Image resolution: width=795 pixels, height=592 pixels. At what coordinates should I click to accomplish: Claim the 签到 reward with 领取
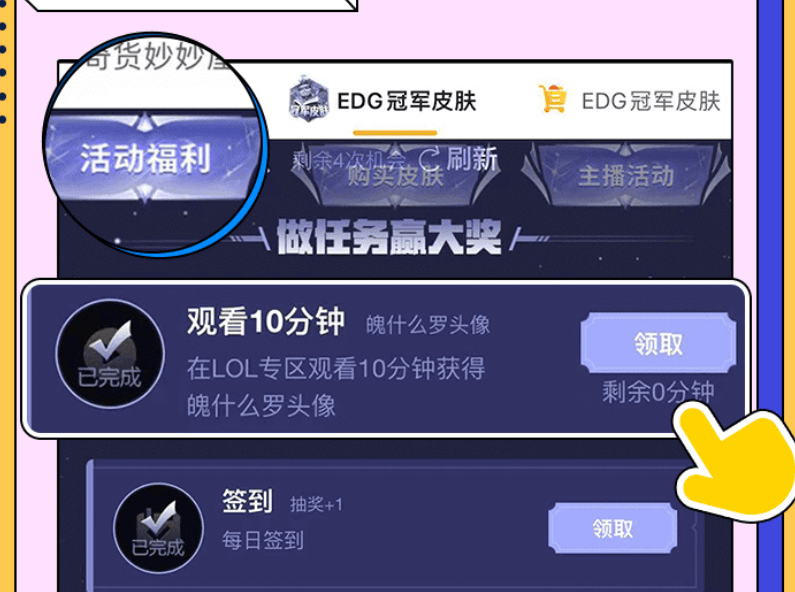(612, 529)
